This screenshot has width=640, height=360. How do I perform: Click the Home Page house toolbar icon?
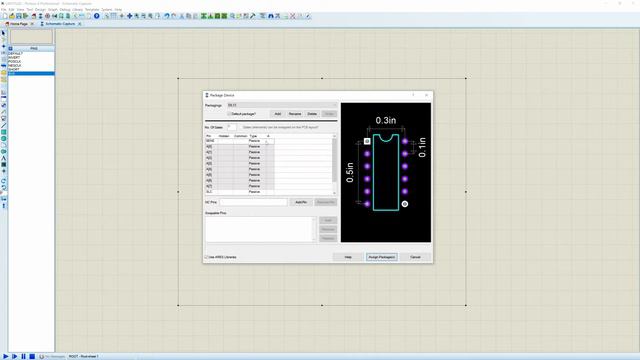[x=34, y=16]
